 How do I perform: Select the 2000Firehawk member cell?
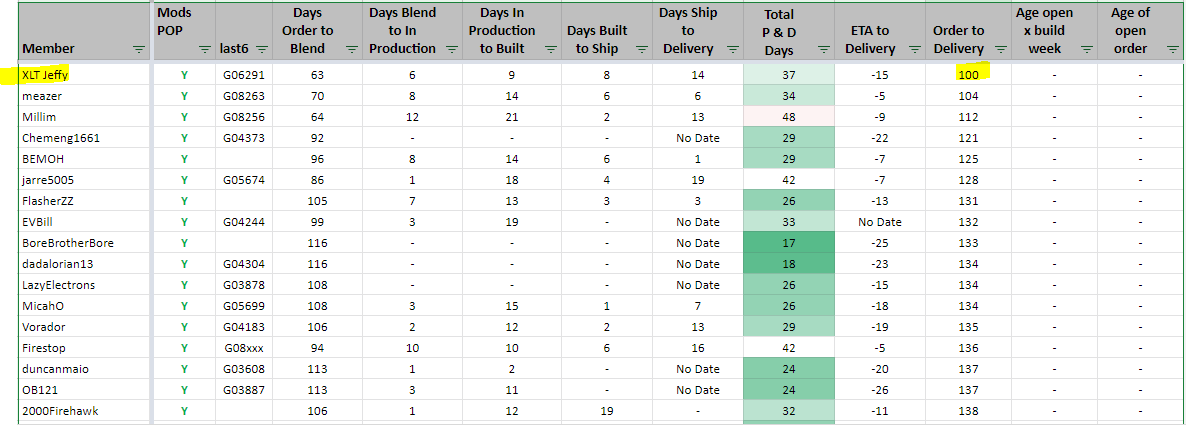(x=60, y=411)
